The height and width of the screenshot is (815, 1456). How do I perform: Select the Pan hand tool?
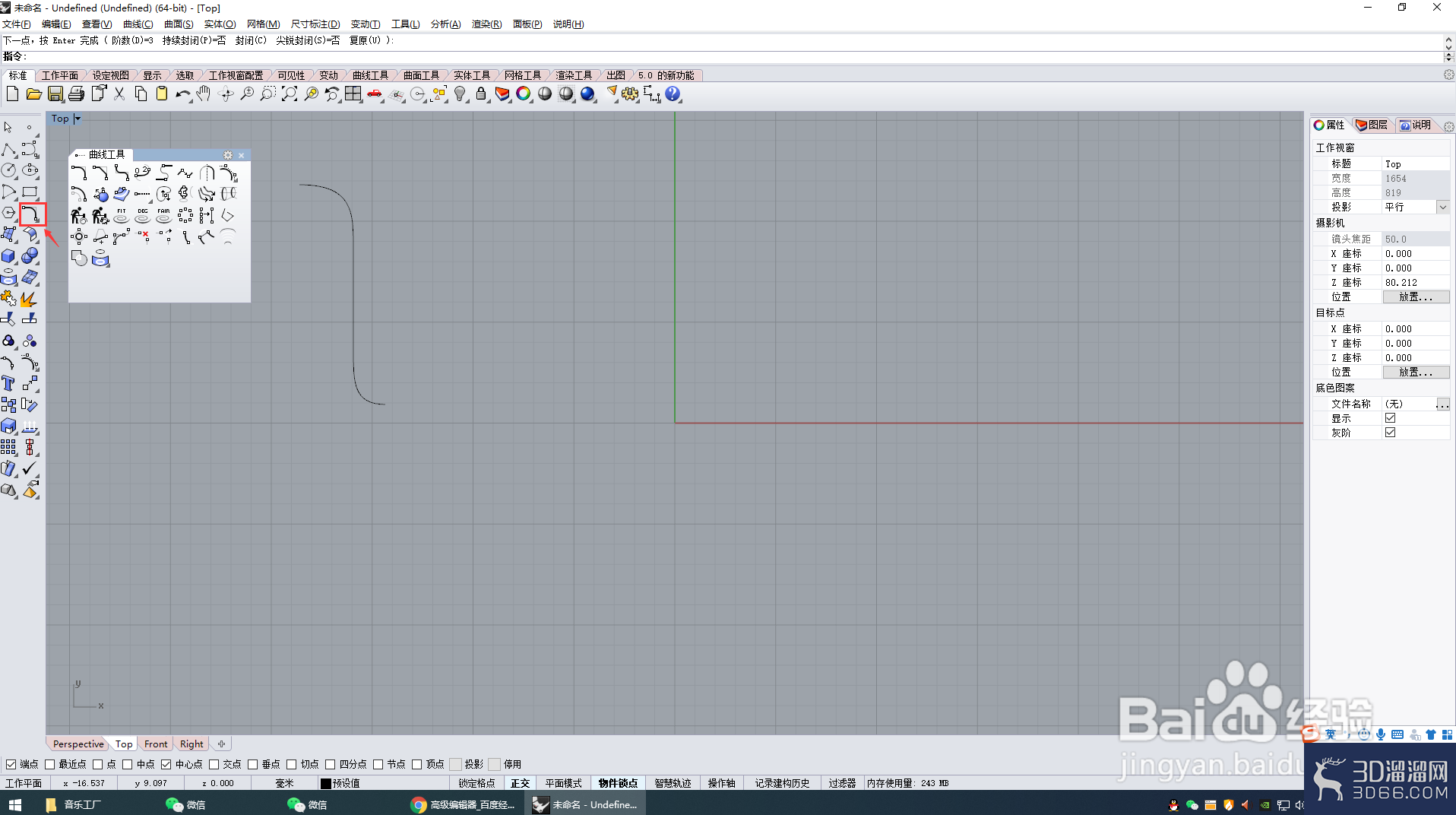pos(204,94)
